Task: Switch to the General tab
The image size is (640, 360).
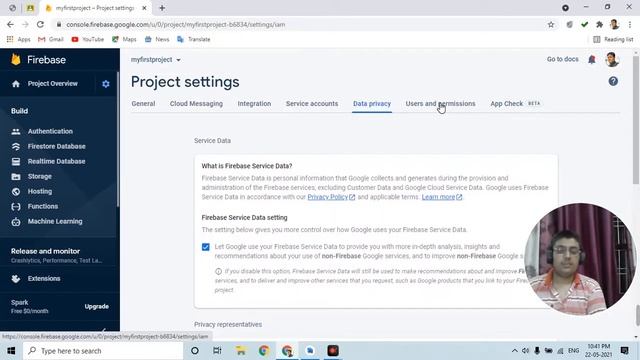Action: click(143, 104)
